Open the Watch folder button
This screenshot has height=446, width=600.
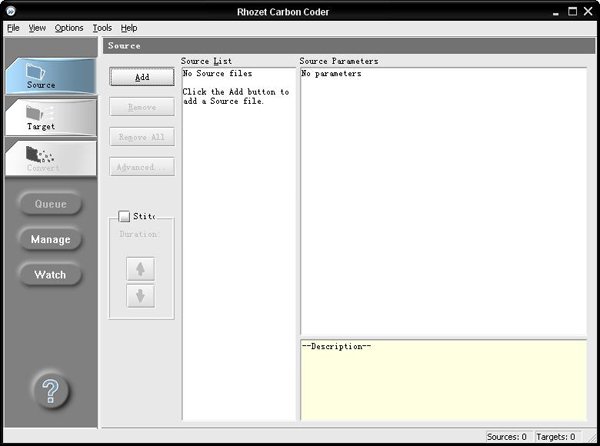click(x=51, y=275)
